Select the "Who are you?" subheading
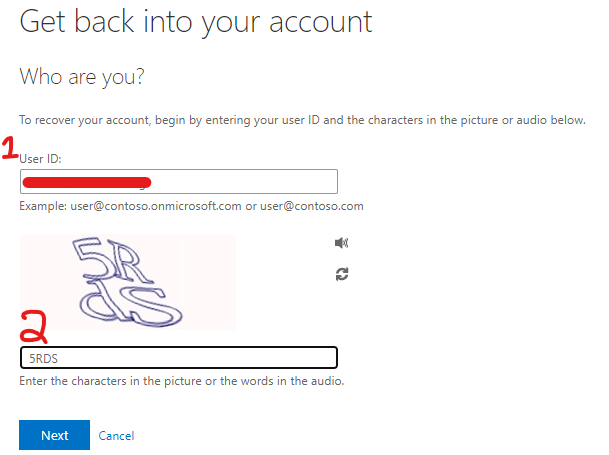Image resolution: width=609 pixels, height=455 pixels. tap(82, 76)
